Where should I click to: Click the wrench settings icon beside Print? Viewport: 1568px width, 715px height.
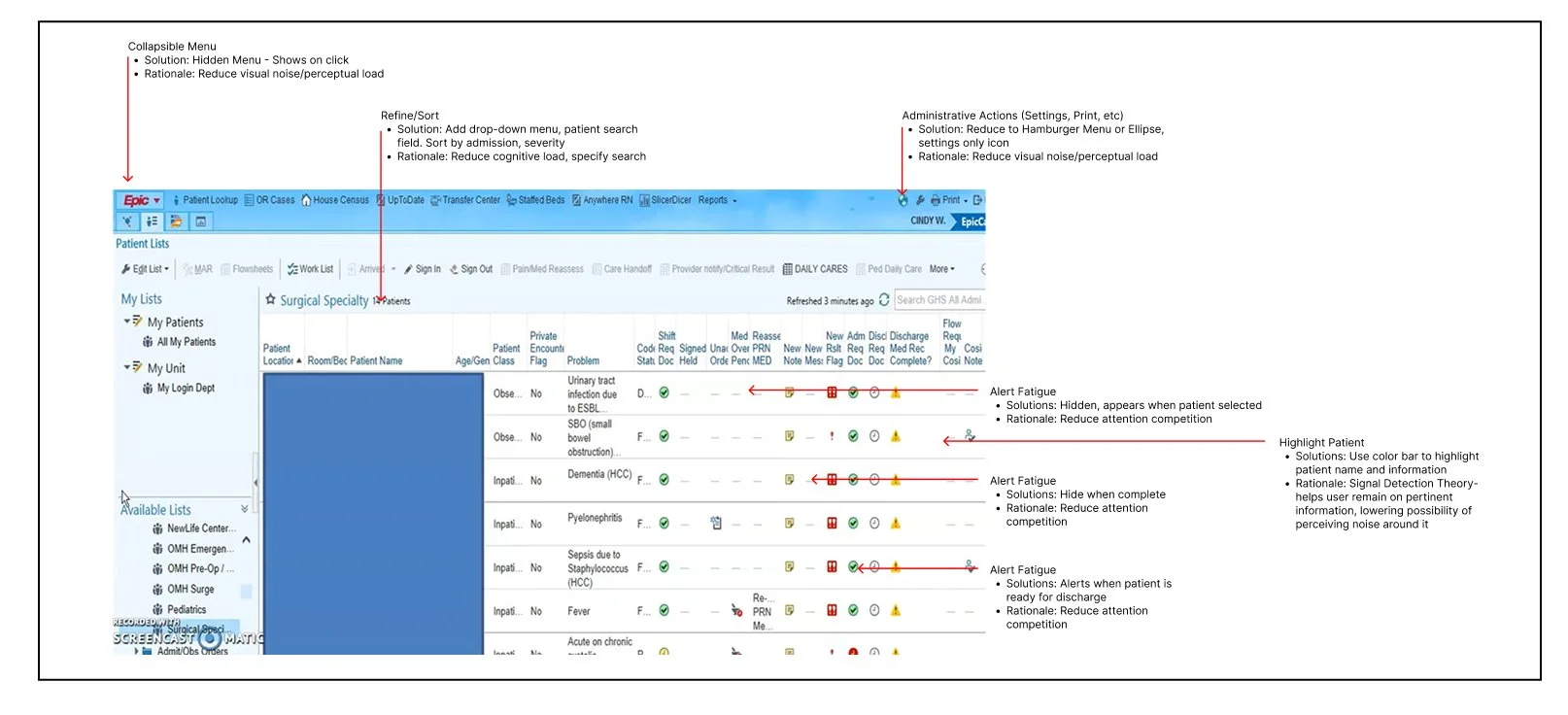[x=920, y=200]
